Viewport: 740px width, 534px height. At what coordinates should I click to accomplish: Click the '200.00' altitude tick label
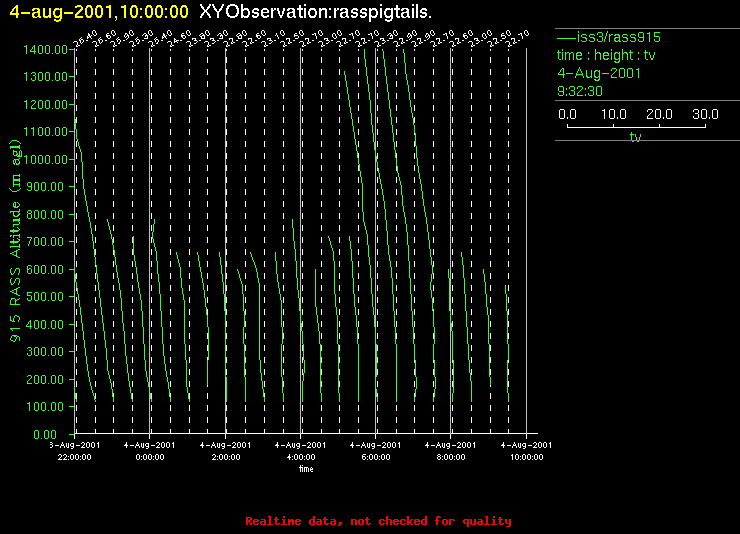[x=45, y=379]
